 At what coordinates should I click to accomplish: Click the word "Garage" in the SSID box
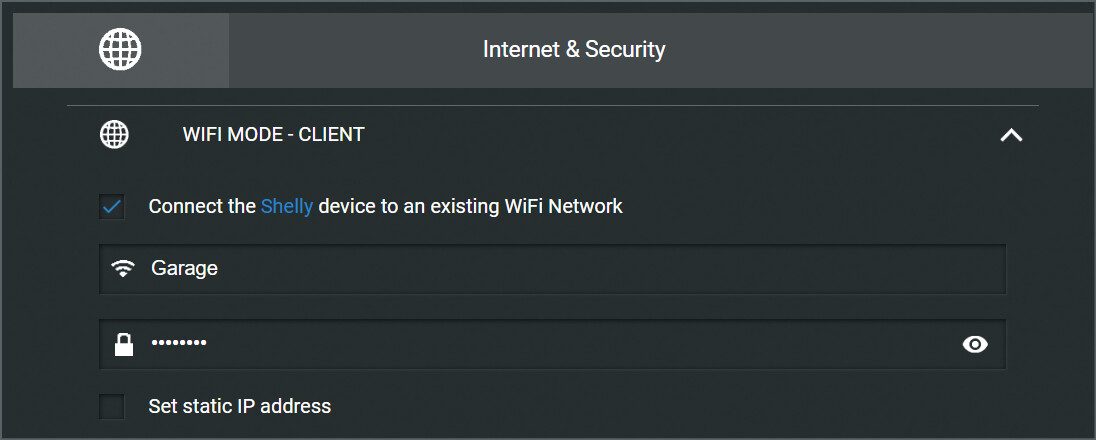pyautogui.click(x=184, y=268)
